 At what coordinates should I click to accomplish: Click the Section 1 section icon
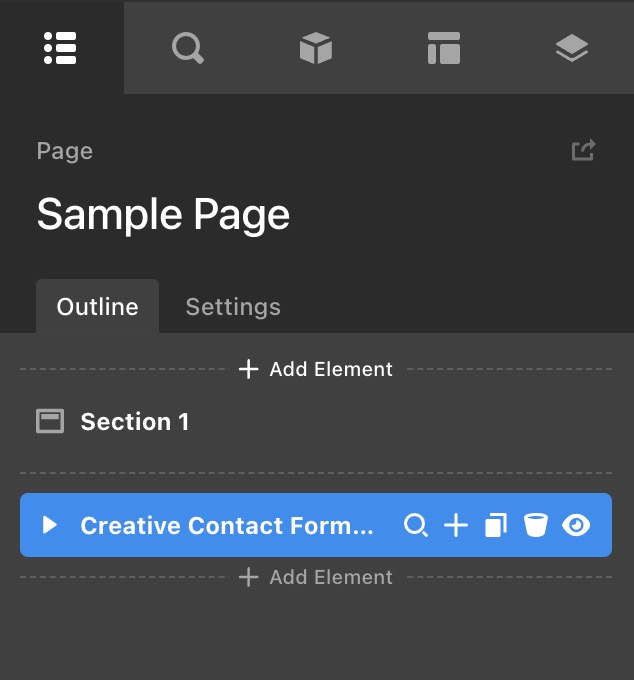pos(50,421)
